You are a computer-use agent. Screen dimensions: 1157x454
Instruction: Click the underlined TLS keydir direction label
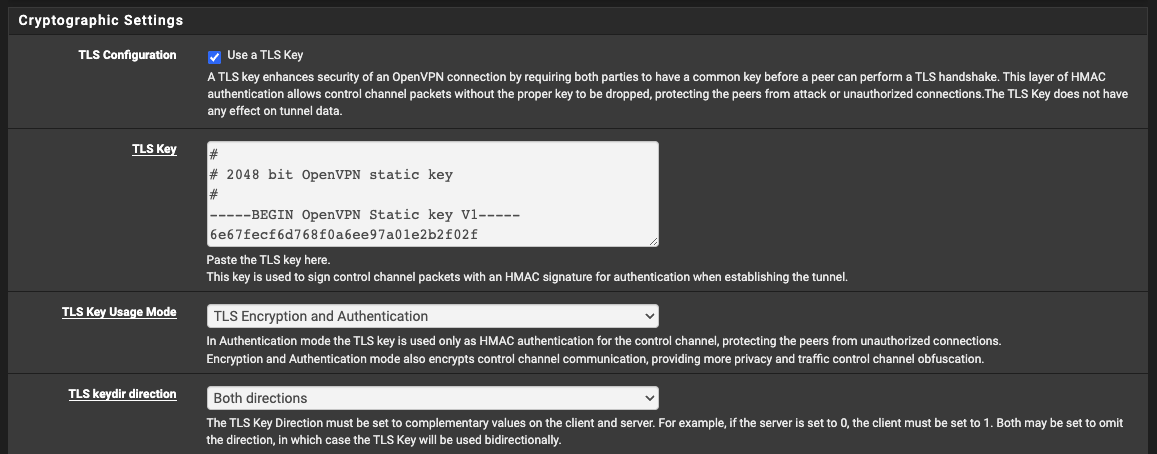pos(122,394)
